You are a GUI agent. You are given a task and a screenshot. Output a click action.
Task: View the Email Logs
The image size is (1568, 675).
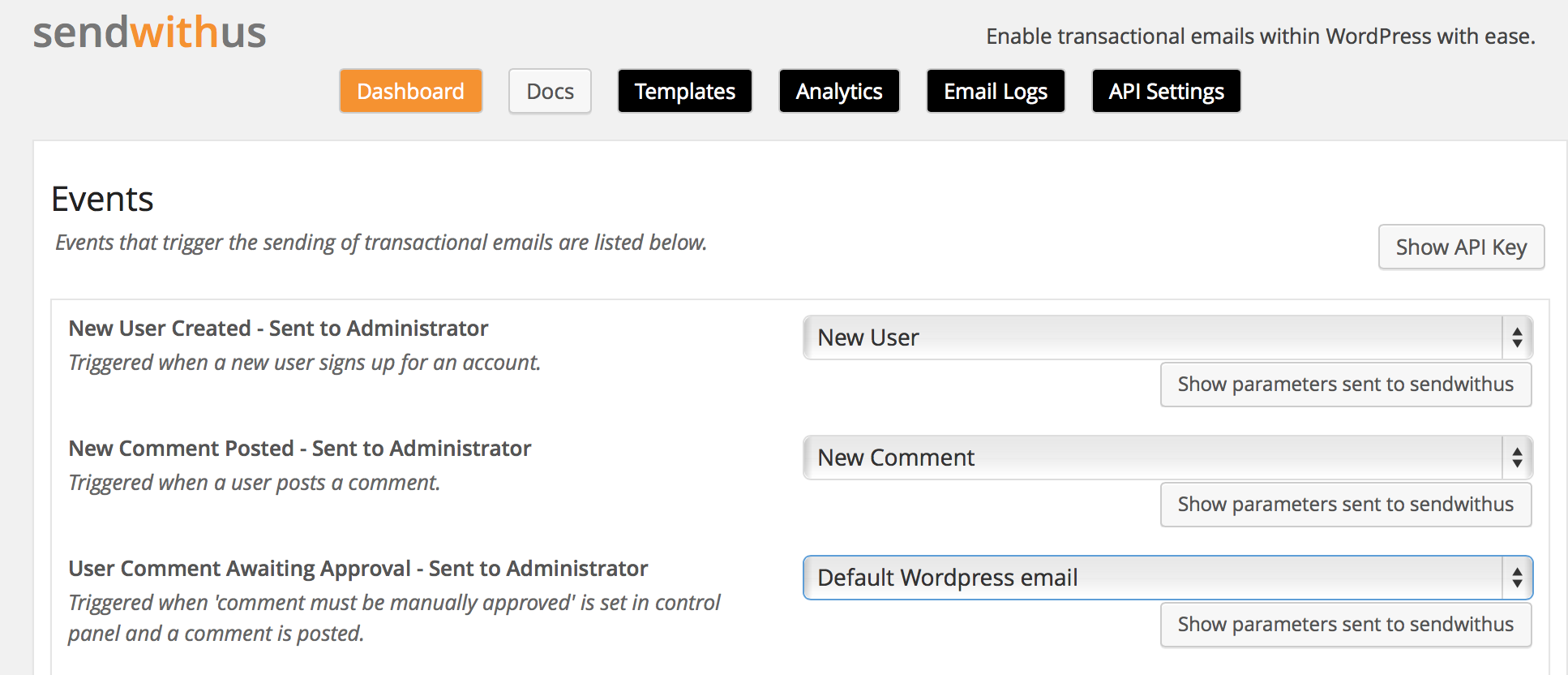tap(996, 91)
